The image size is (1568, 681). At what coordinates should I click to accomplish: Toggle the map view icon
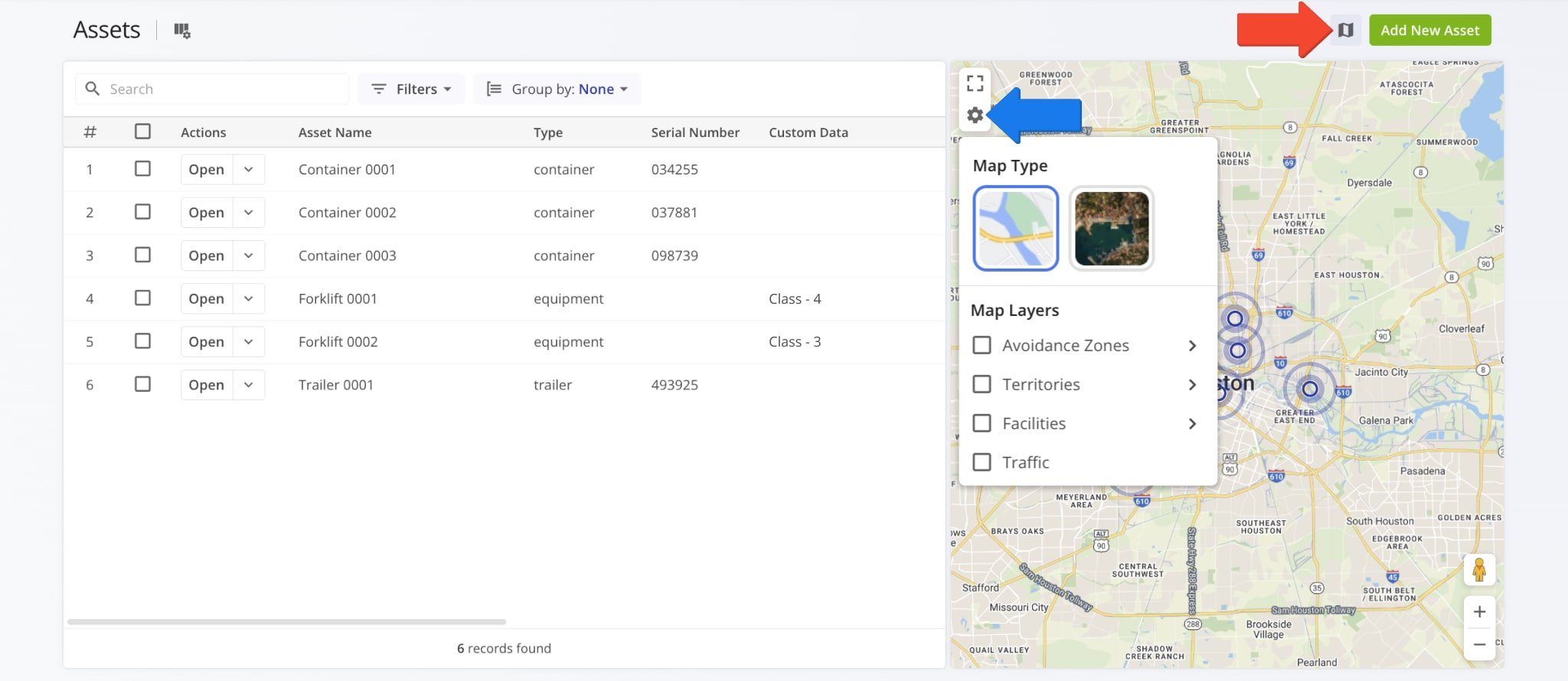point(1345,31)
